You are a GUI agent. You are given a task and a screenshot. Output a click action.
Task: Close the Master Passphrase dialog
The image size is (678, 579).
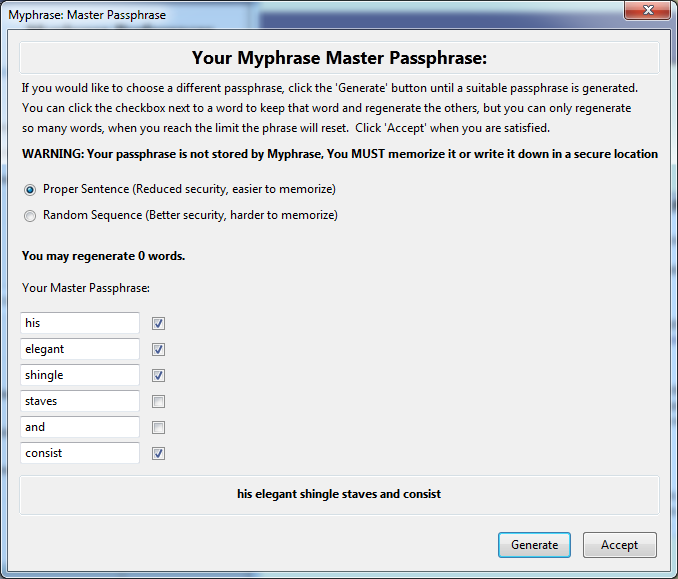647,10
